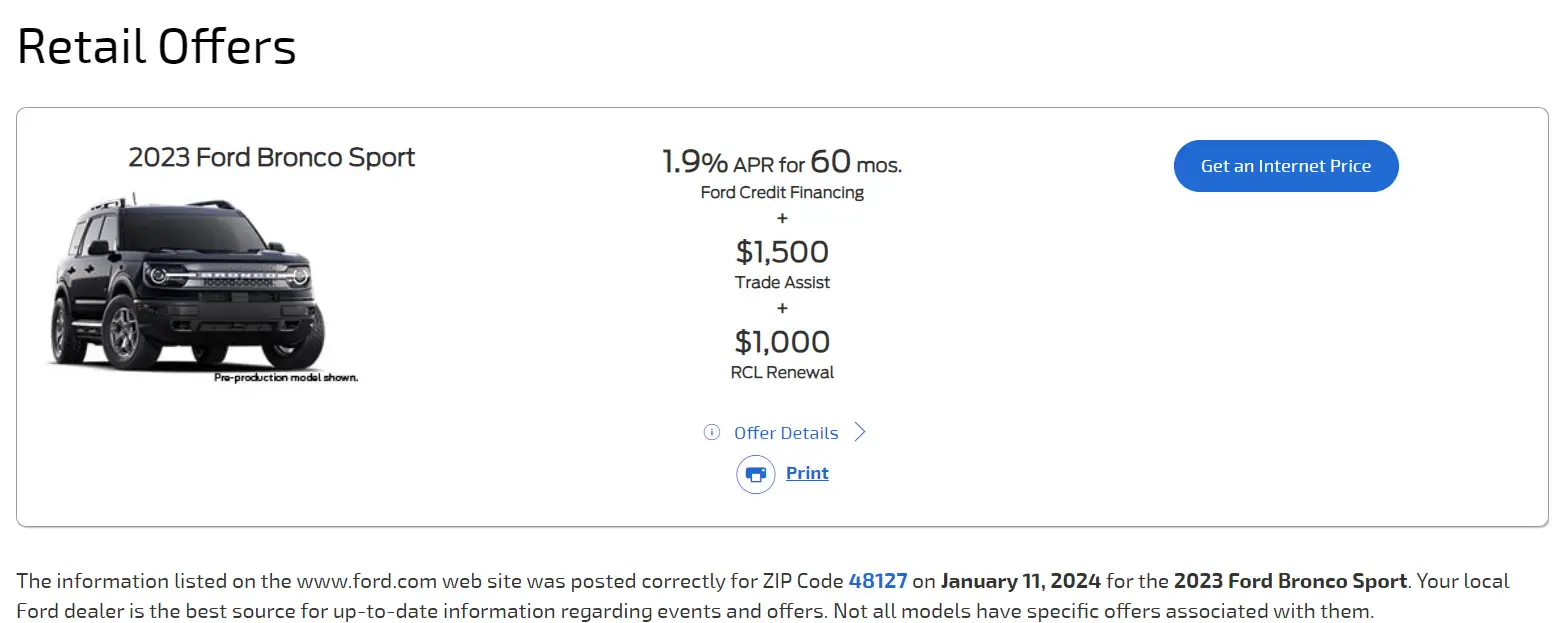The image size is (1560, 623).
Task: Click the printer icon next to Print
Action: pyautogui.click(x=756, y=474)
